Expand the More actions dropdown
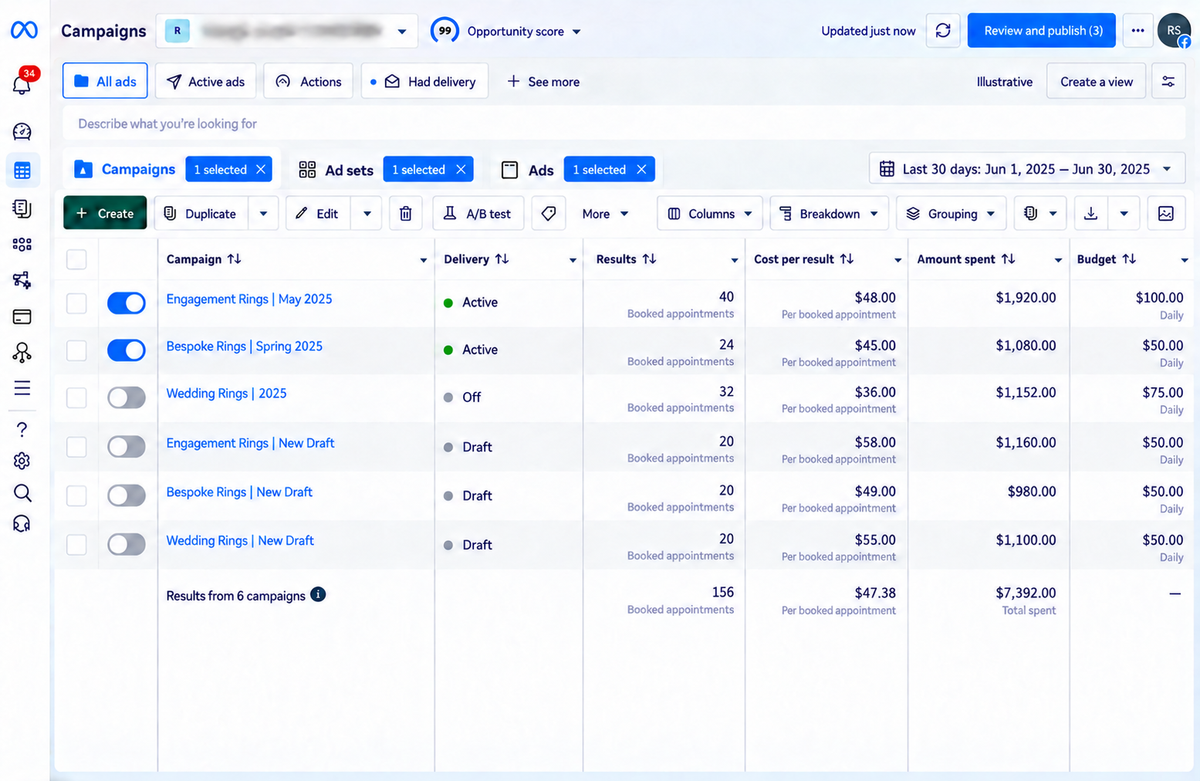 [x=605, y=214]
